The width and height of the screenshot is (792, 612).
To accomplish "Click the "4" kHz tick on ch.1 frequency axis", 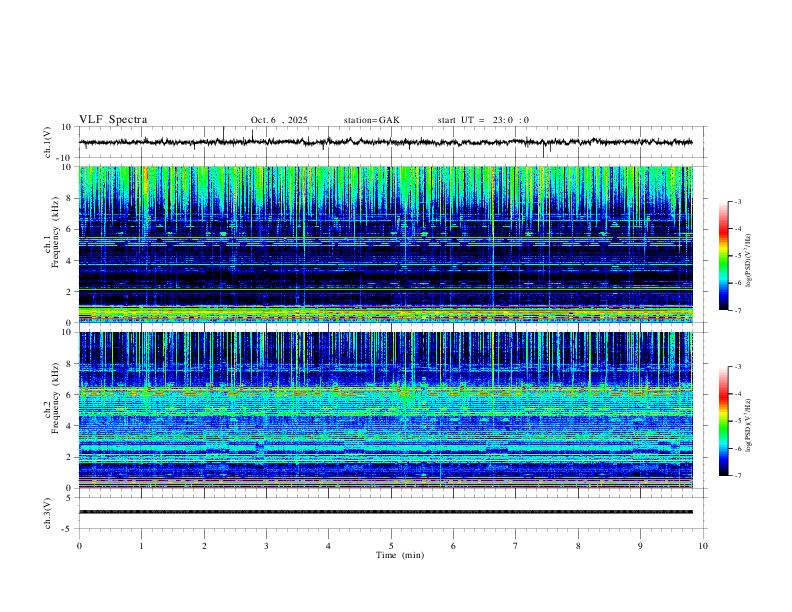I will 69,261.
